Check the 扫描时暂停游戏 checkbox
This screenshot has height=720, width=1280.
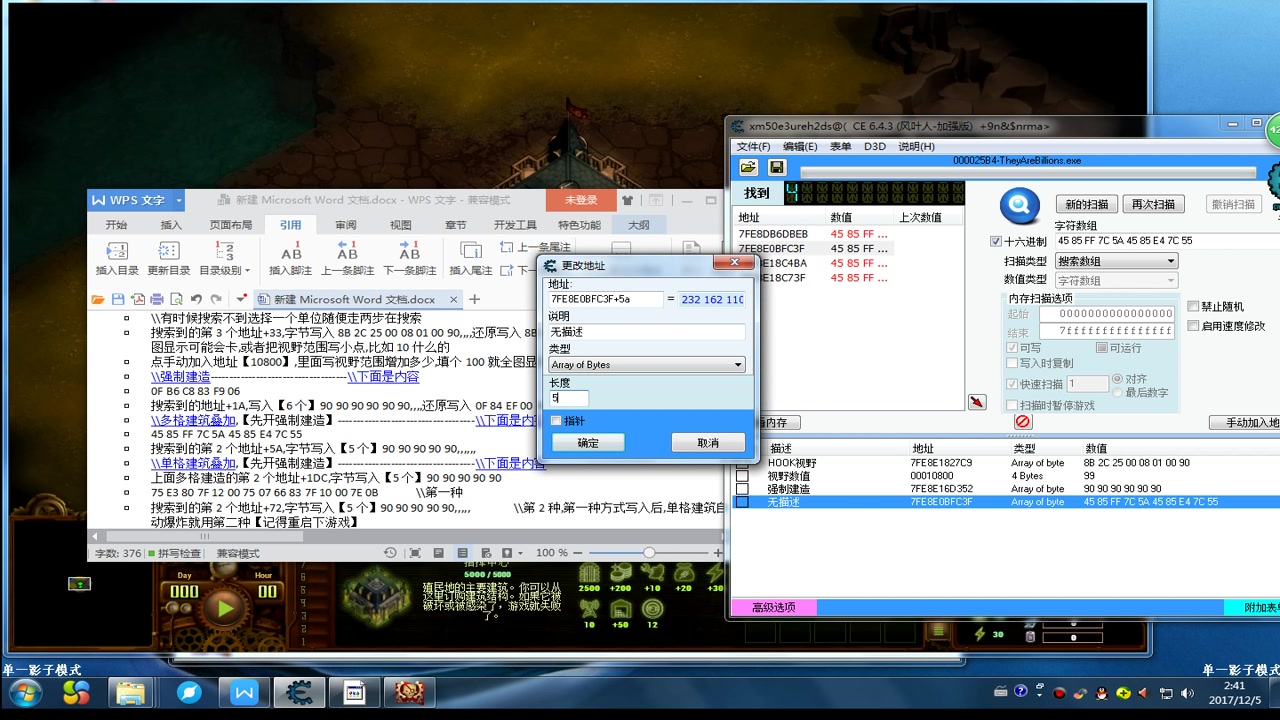[x=1012, y=405]
